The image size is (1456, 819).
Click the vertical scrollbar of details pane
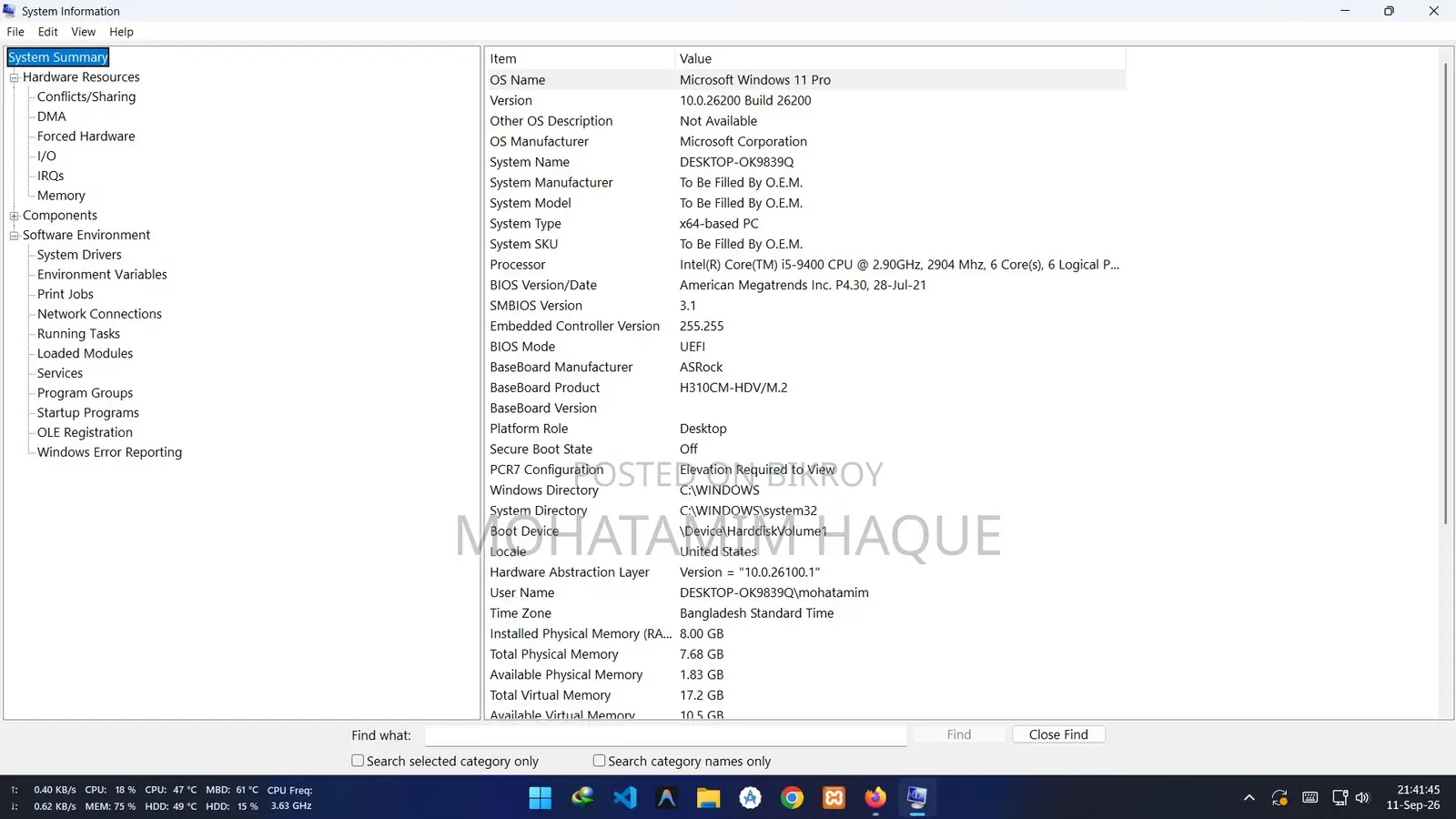point(1445,293)
